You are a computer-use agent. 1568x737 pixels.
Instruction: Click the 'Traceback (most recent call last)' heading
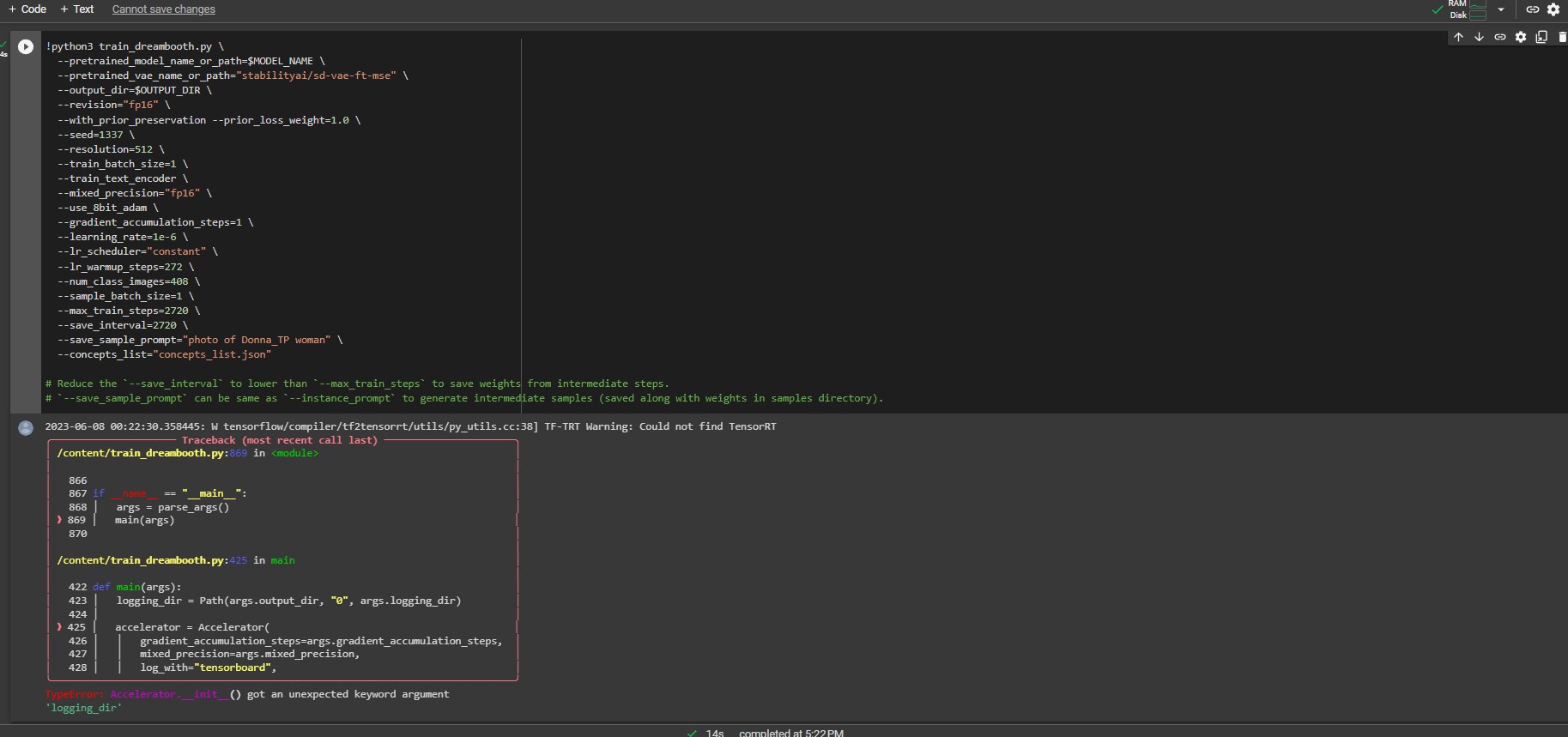pyautogui.click(x=280, y=440)
